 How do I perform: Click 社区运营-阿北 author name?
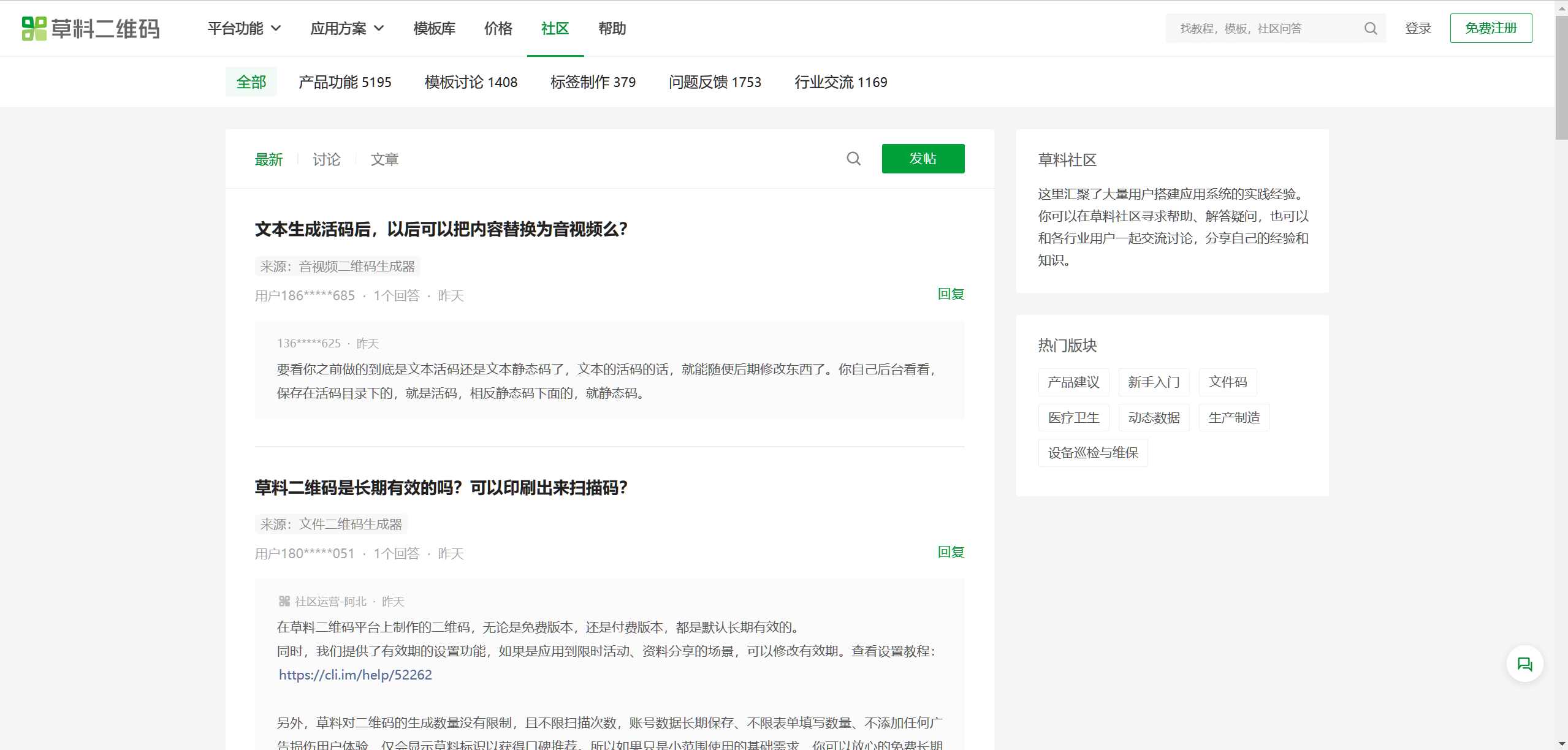click(x=330, y=602)
